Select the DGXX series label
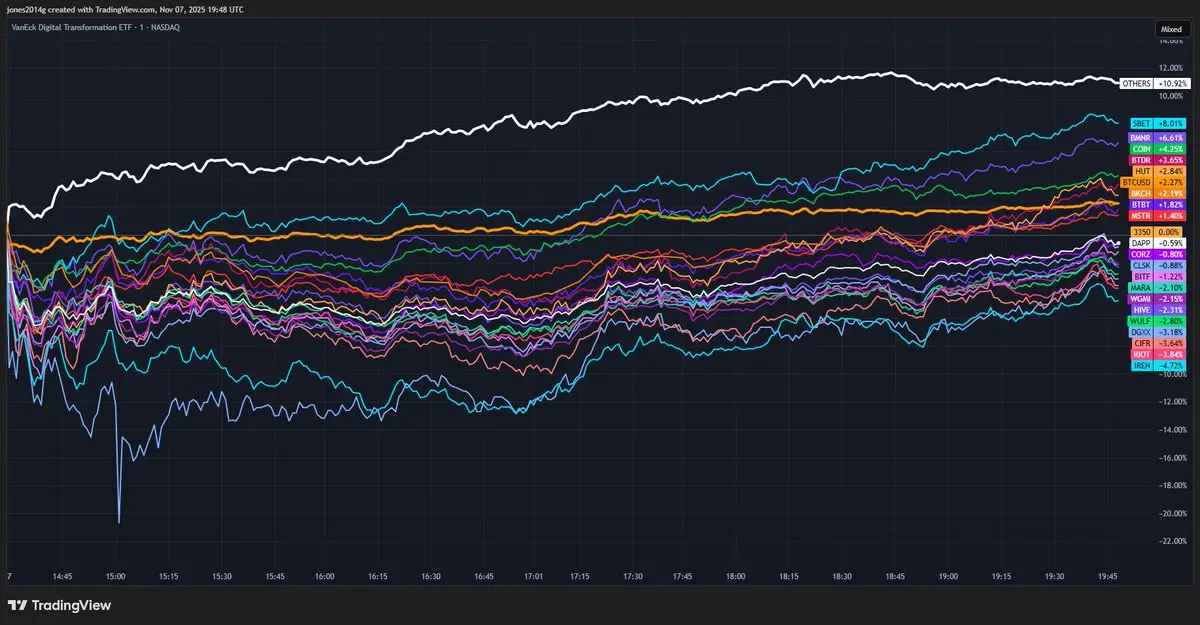This screenshot has height=625, width=1200. [x=1141, y=331]
